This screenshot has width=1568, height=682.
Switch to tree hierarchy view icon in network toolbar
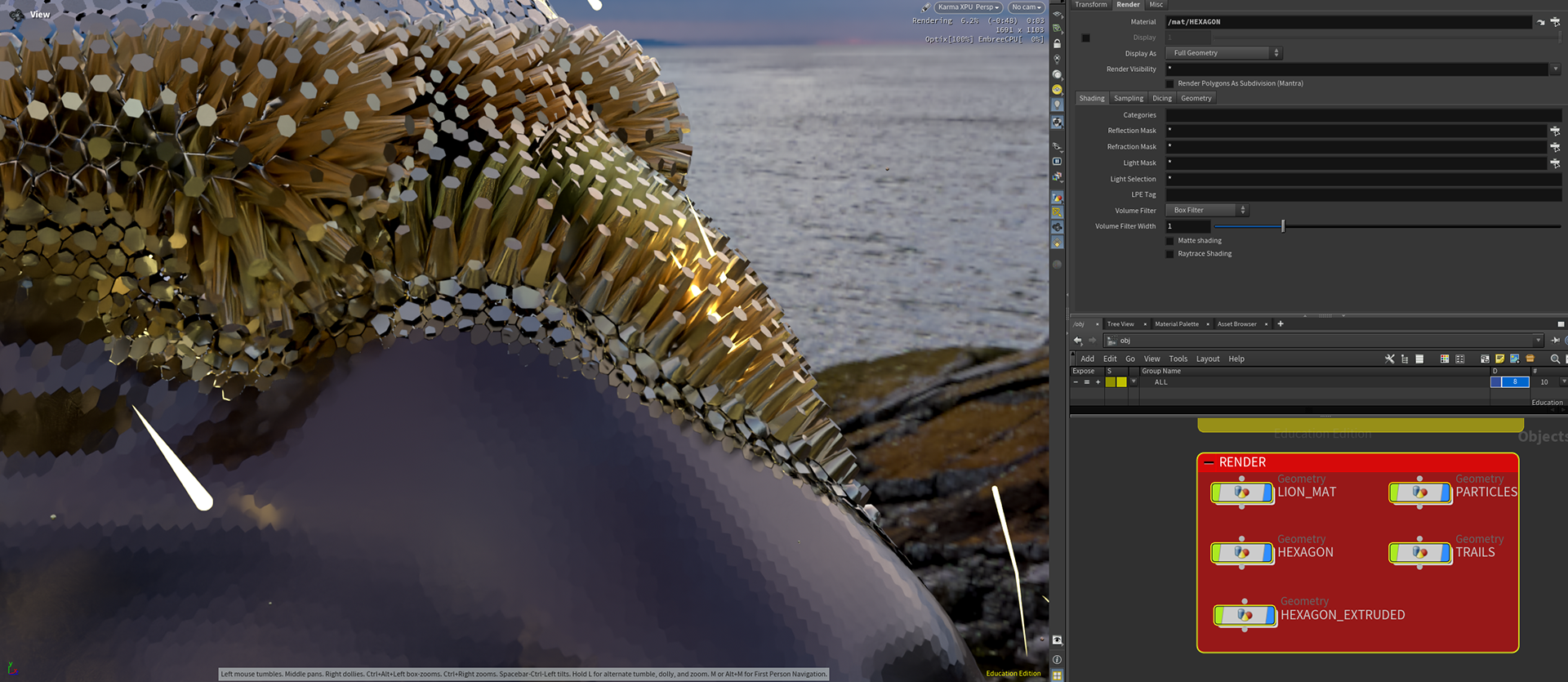click(x=1405, y=359)
